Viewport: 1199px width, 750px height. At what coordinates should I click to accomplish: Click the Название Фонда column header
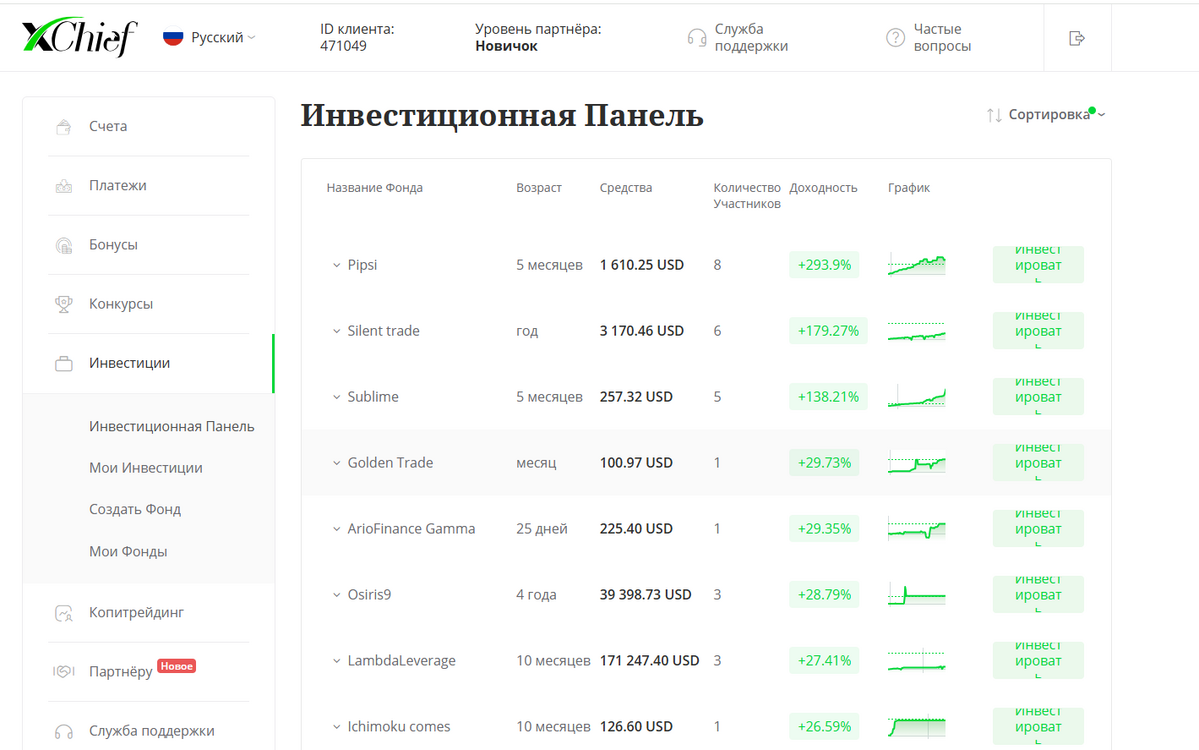(x=375, y=188)
